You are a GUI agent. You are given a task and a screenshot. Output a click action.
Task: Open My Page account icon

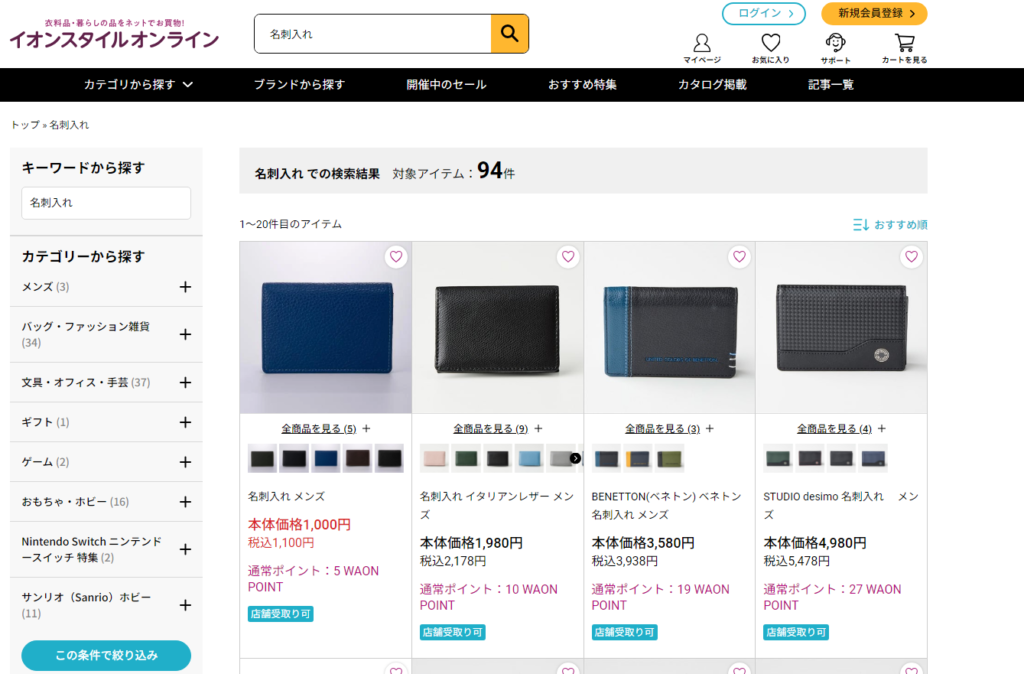pyautogui.click(x=702, y=48)
